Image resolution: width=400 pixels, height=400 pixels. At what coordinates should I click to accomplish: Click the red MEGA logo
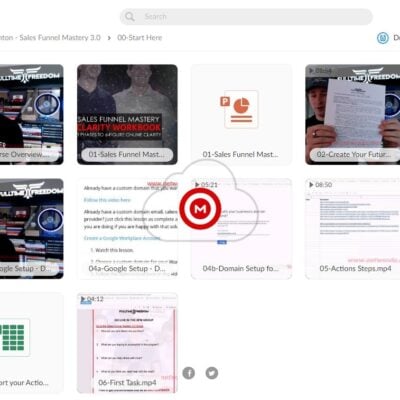pos(200,209)
